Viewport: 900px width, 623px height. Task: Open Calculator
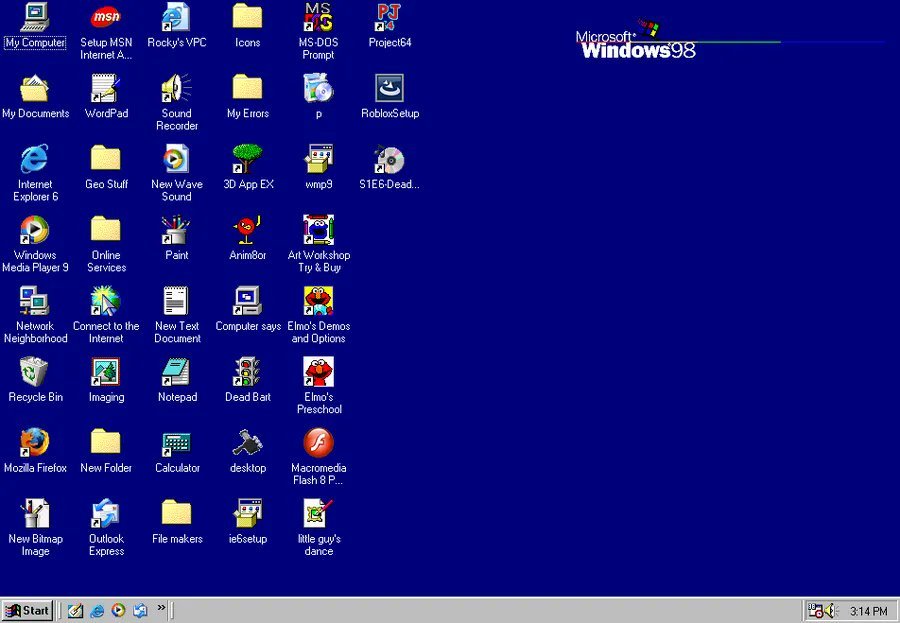[x=176, y=443]
